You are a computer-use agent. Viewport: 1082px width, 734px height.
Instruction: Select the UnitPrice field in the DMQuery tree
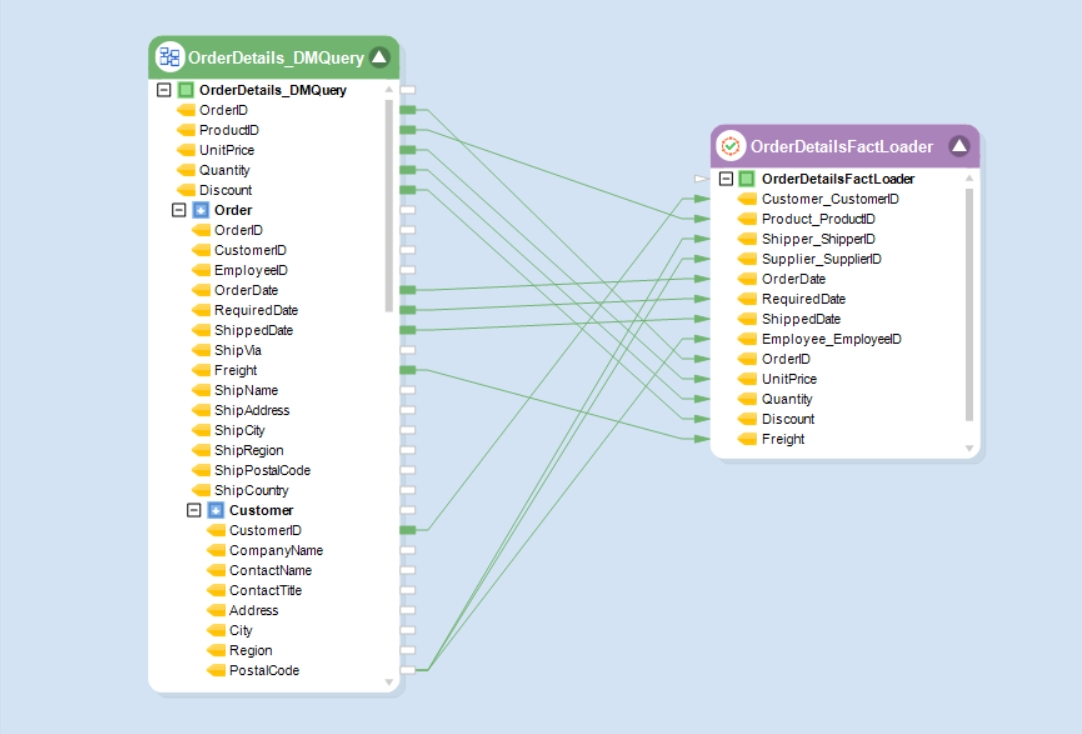[226, 150]
